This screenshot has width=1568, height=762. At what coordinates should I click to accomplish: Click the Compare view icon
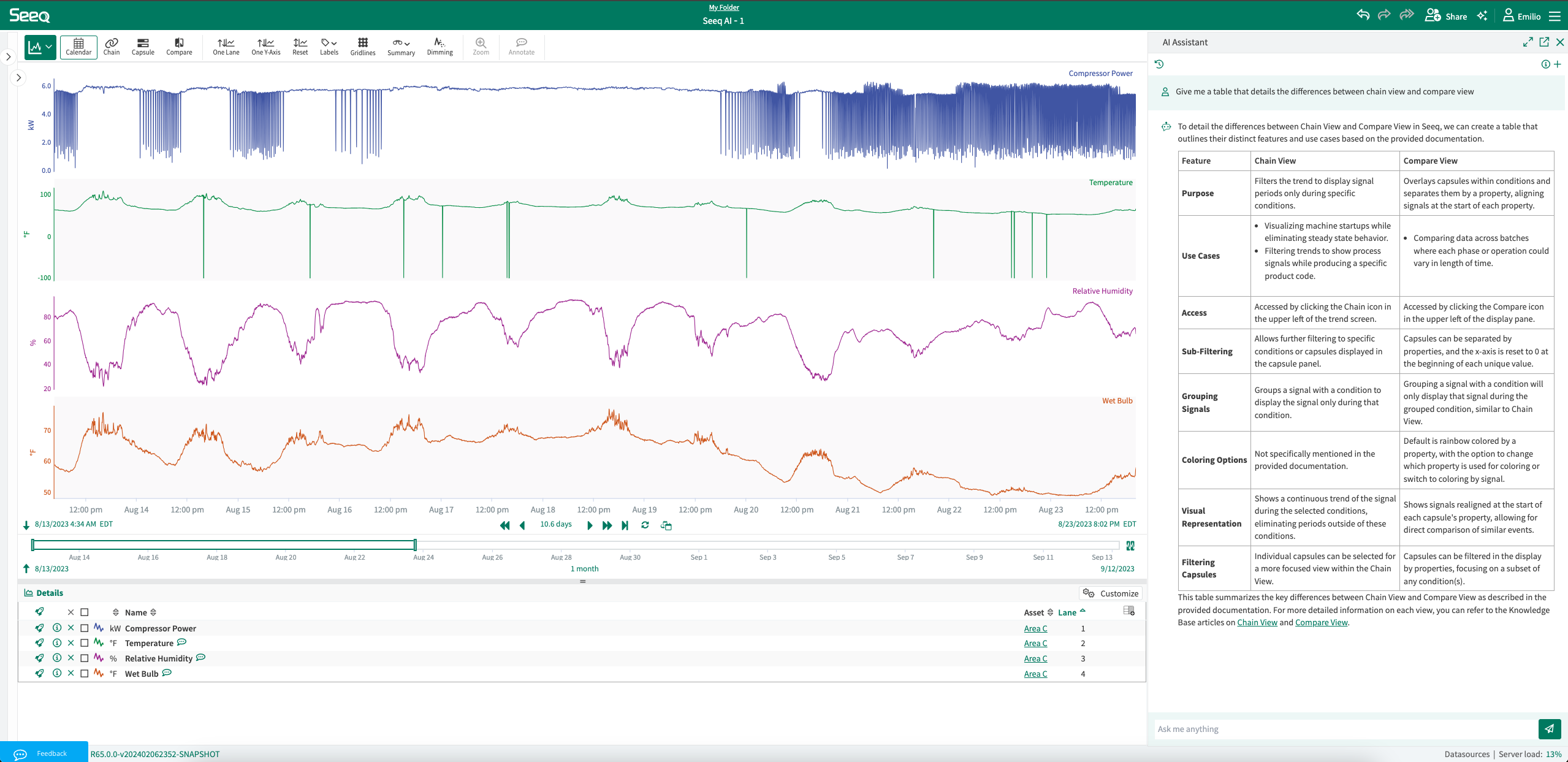pyautogui.click(x=179, y=46)
